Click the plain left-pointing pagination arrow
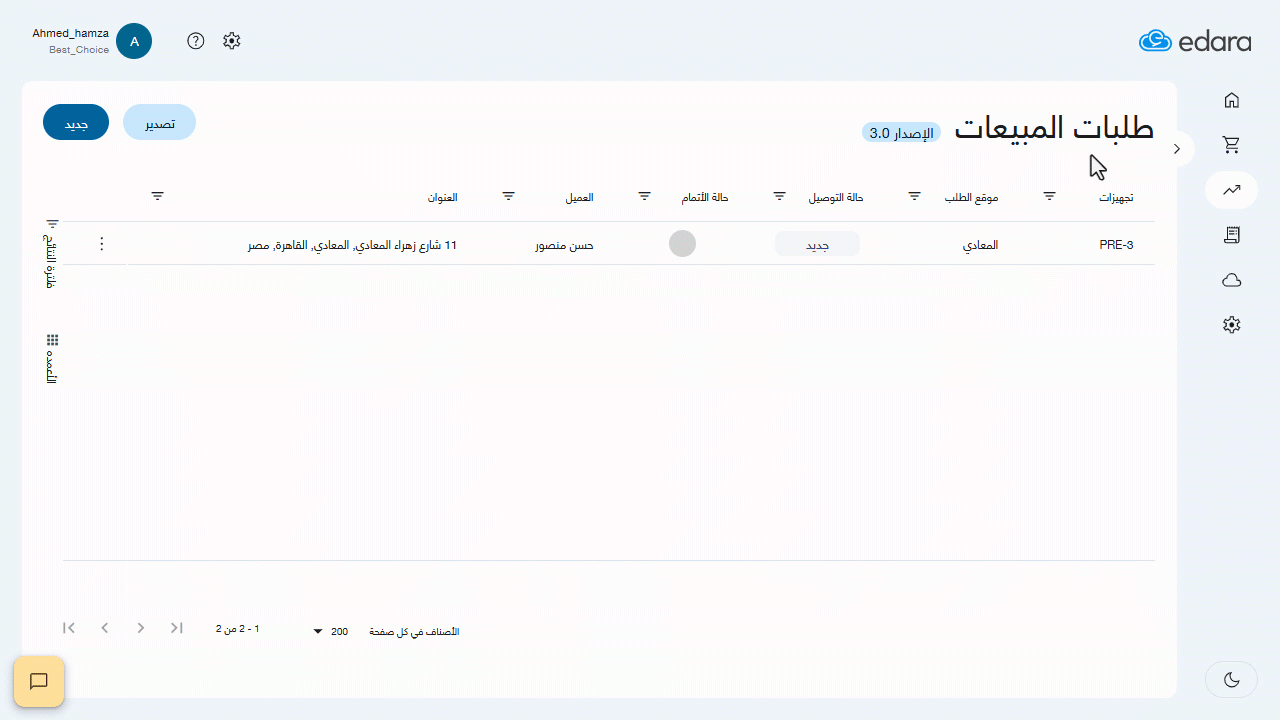This screenshot has width=1280, height=720. (x=105, y=628)
